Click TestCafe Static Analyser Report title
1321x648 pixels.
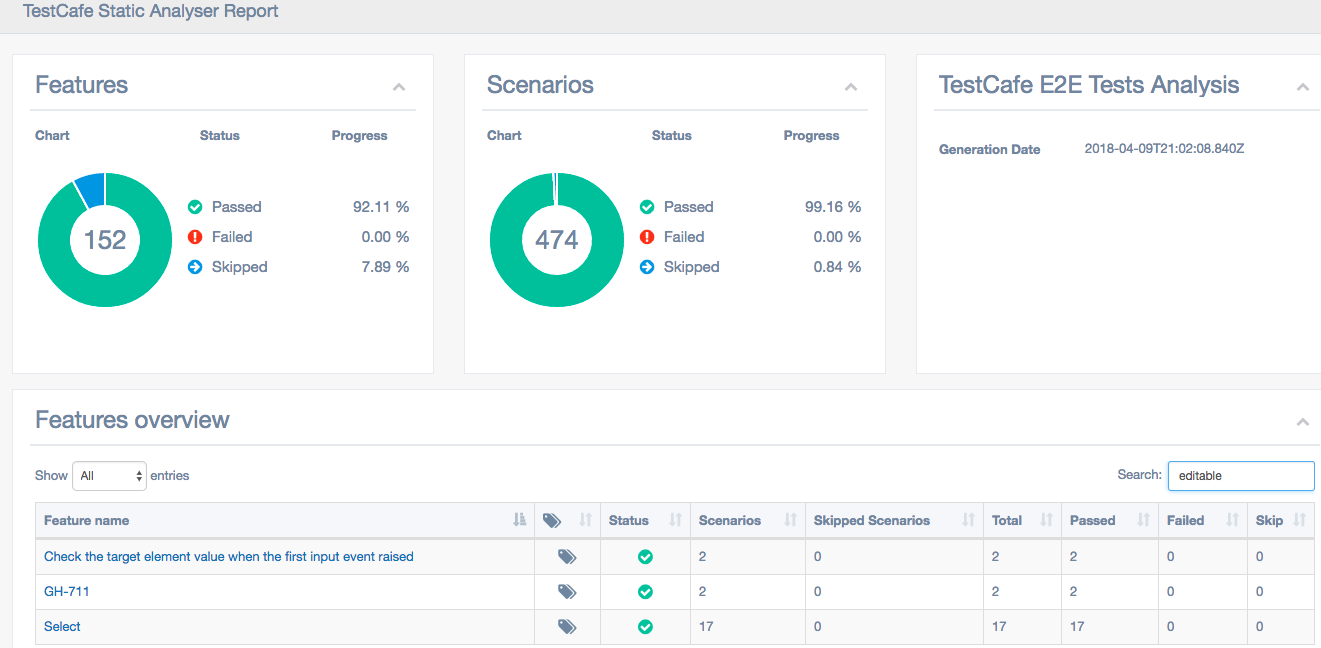(x=151, y=12)
